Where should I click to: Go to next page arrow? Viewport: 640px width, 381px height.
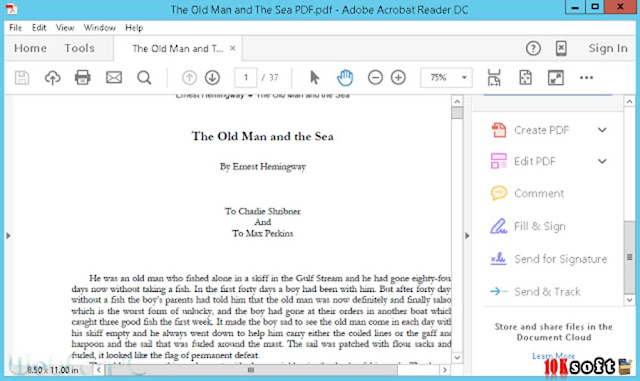[x=212, y=78]
